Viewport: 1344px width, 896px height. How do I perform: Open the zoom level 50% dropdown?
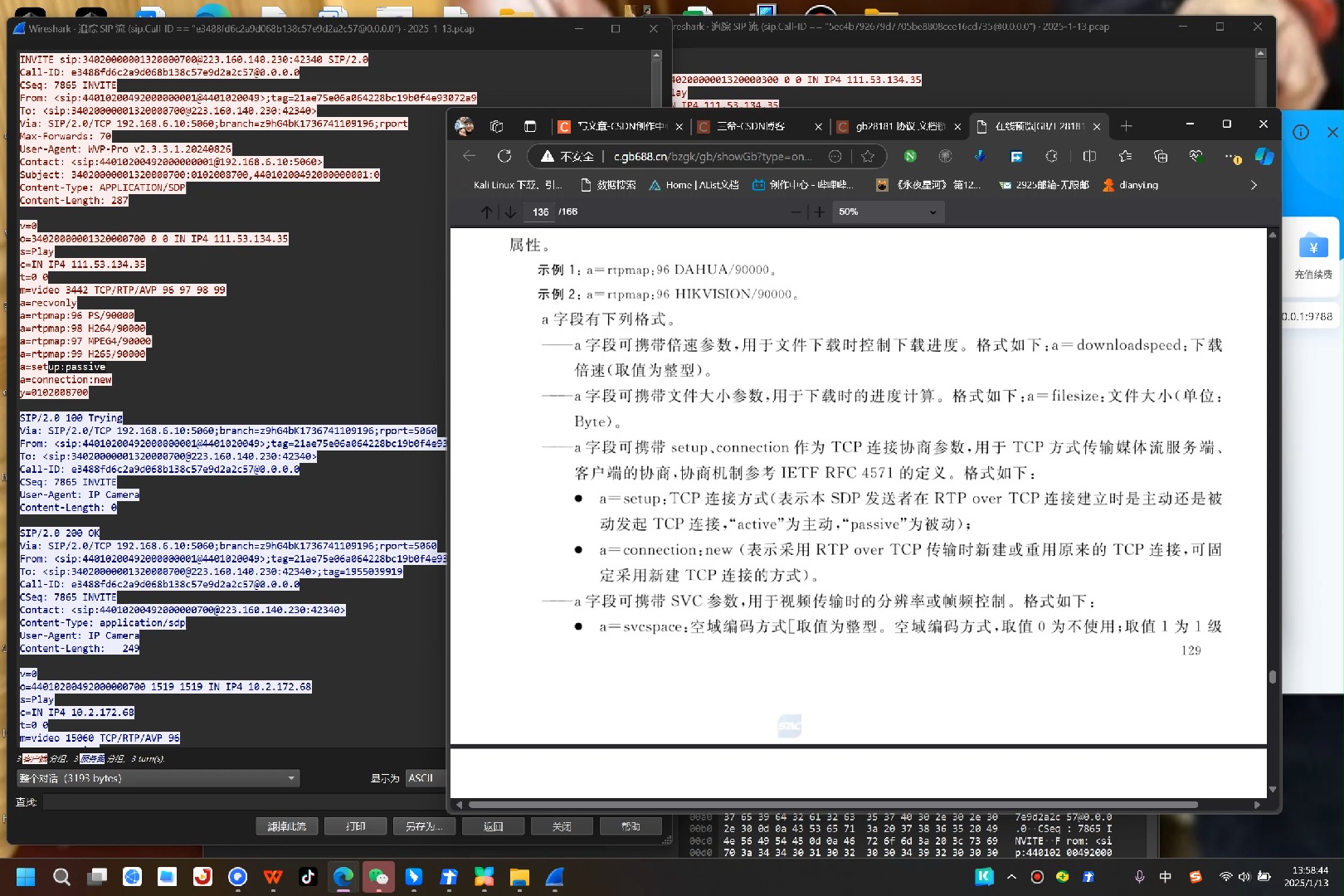(889, 212)
